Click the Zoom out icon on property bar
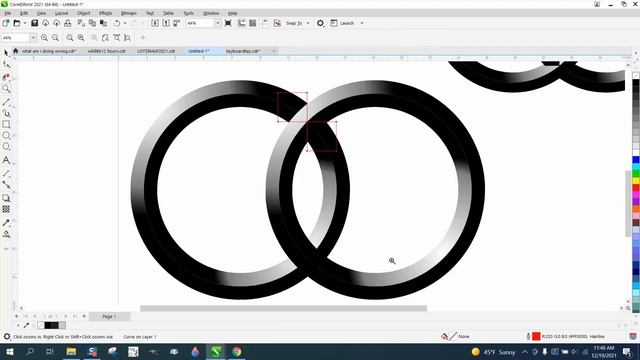The image size is (640, 360). [55, 38]
